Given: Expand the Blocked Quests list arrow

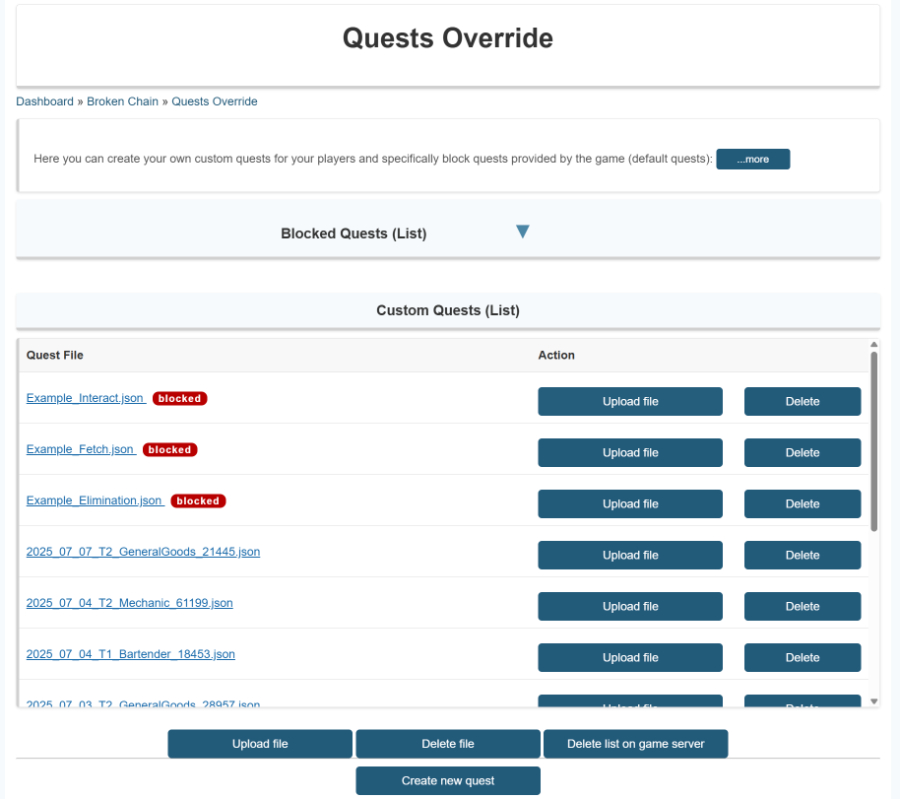Looking at the screenshot, I should (x=521, y=232).
